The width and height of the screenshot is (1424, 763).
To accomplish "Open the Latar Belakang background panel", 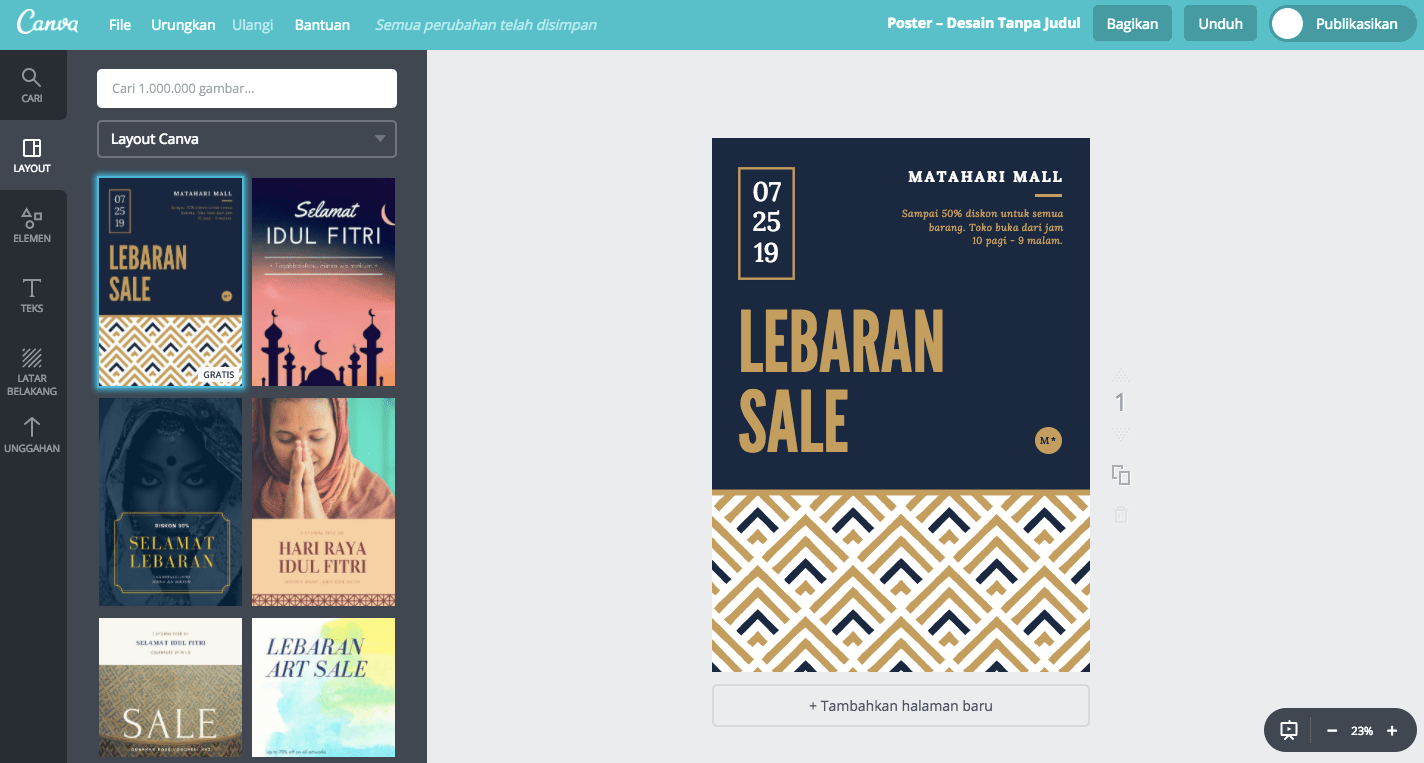I will point(32,371).
